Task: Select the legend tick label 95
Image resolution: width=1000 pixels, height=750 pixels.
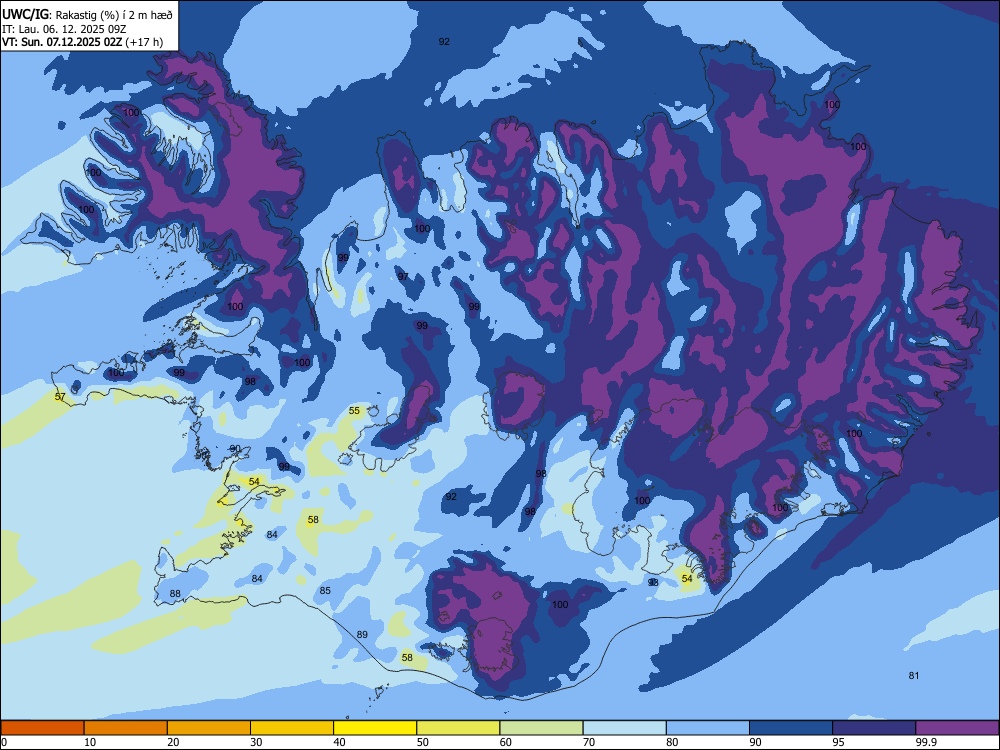Action: pos(839,742)
